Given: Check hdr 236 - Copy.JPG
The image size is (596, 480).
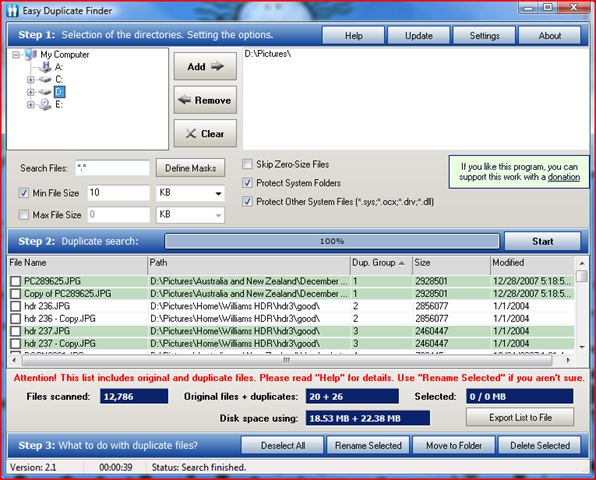Looking at the screenshot, I should point(16,319).
